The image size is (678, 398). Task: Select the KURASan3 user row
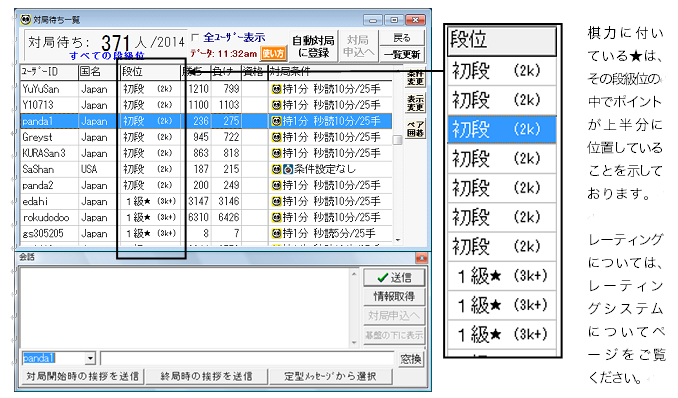click(x=206, y=153)
